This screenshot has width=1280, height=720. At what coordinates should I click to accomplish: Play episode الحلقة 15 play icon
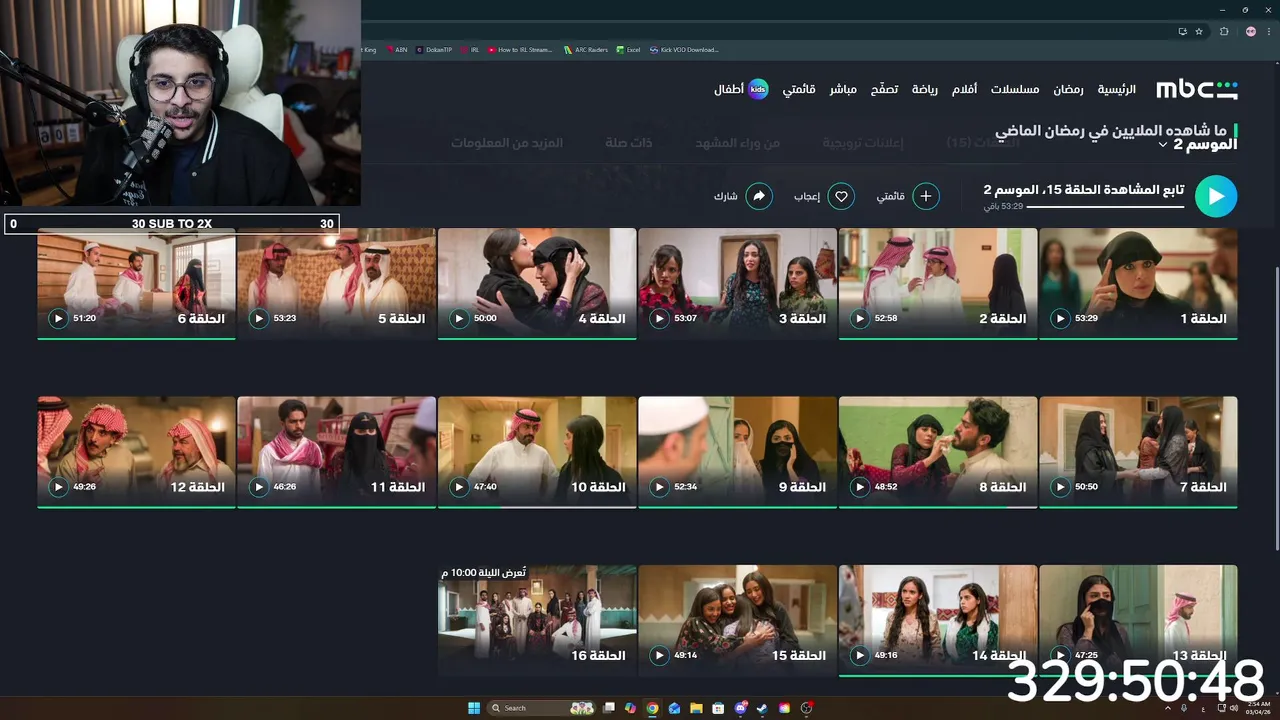coord(659,656)
